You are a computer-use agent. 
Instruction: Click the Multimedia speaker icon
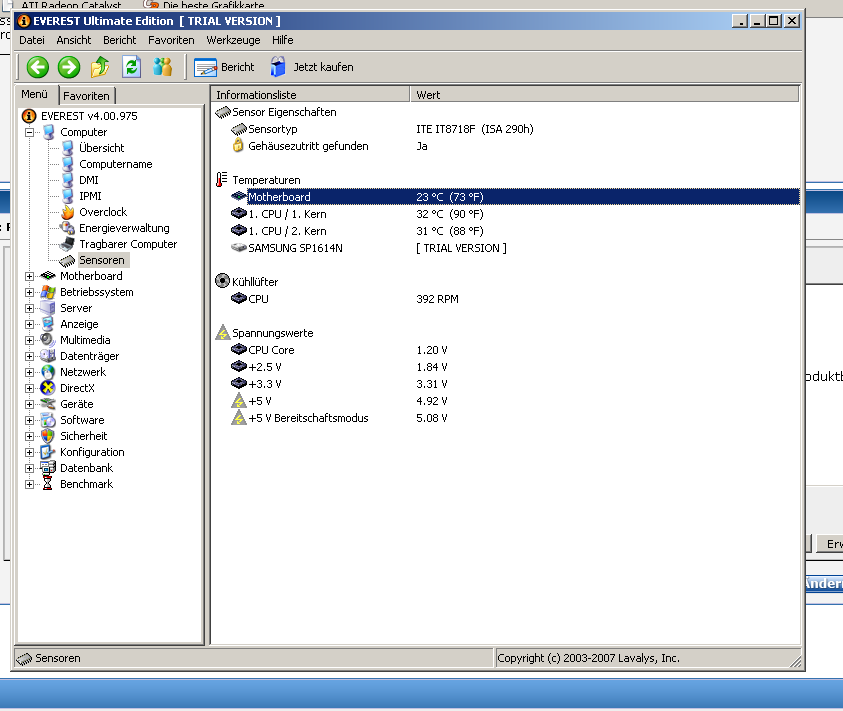[x=48, y=340]
